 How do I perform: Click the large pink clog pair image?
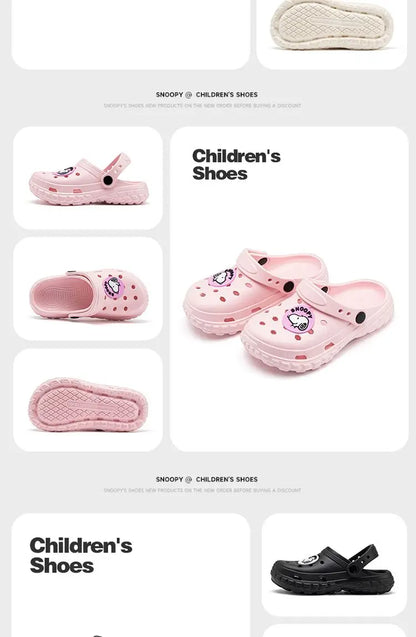(x=288, y=310)
